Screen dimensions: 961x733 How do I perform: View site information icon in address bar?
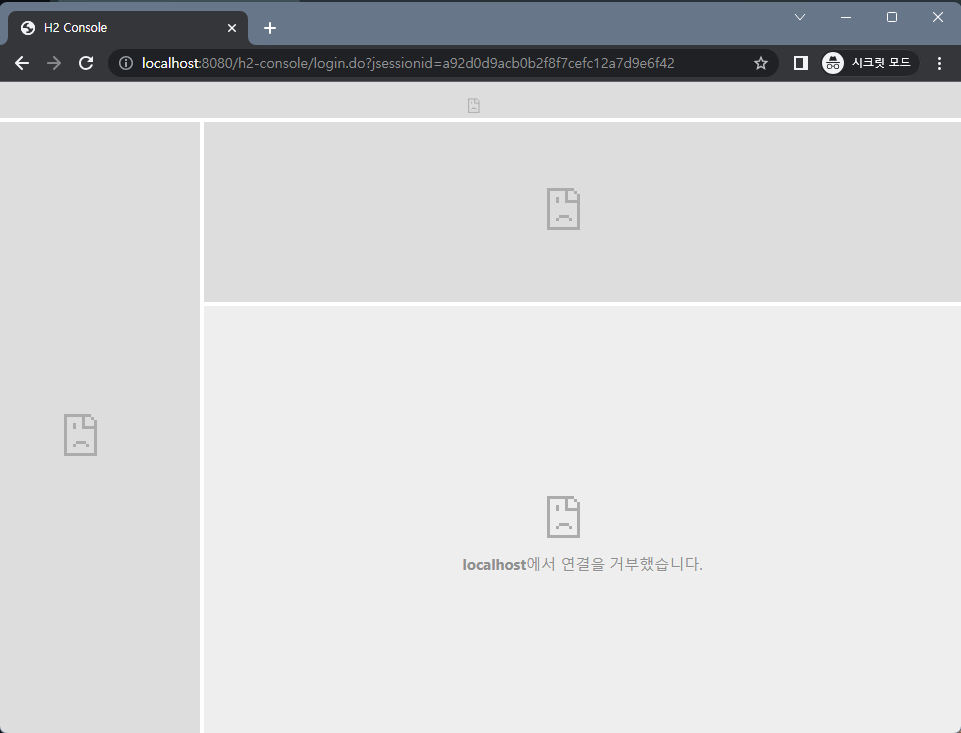126,63
